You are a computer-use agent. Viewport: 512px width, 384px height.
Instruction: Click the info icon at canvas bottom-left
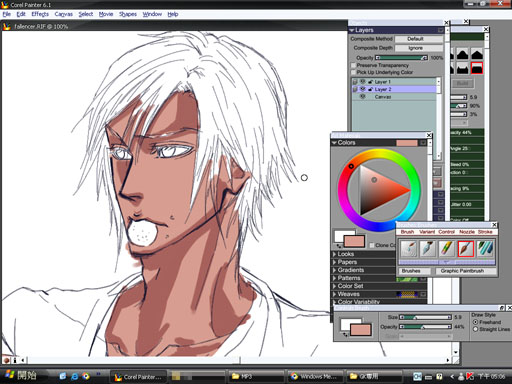[x=15, y=360]
